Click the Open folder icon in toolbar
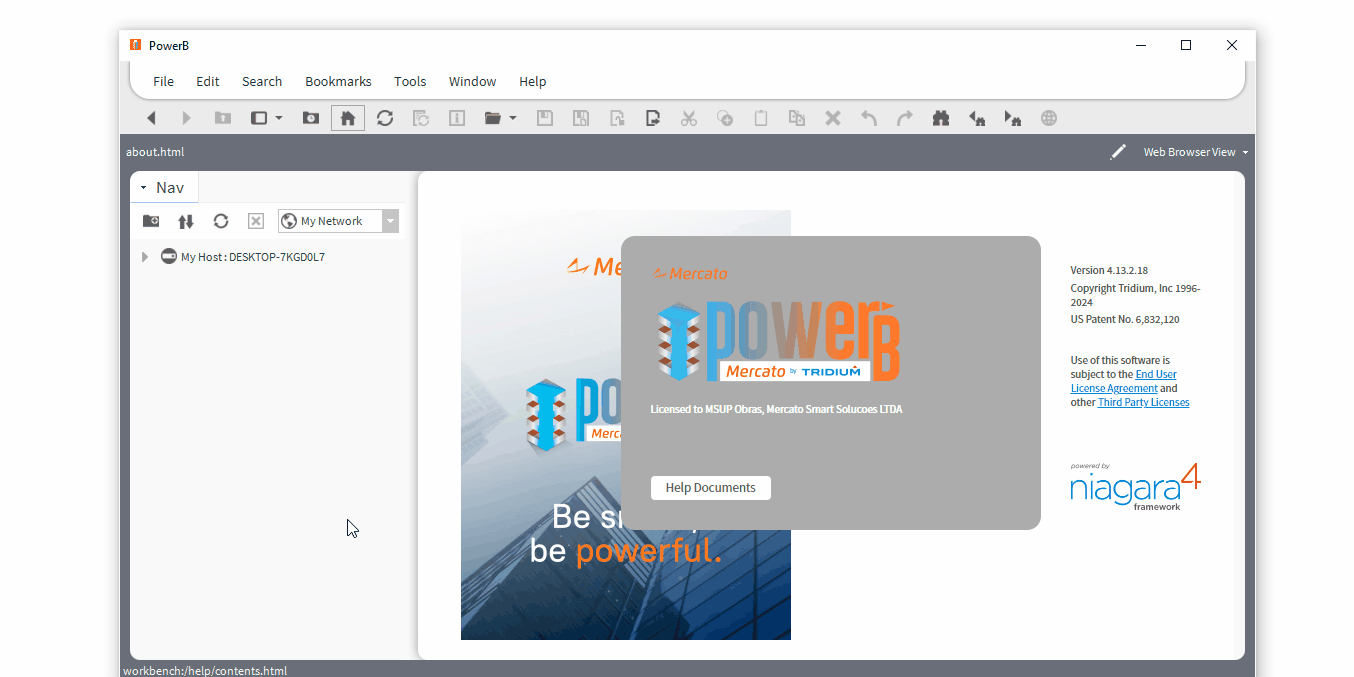The height and width of the screenshot is (677, 1354). pos(493,118)
